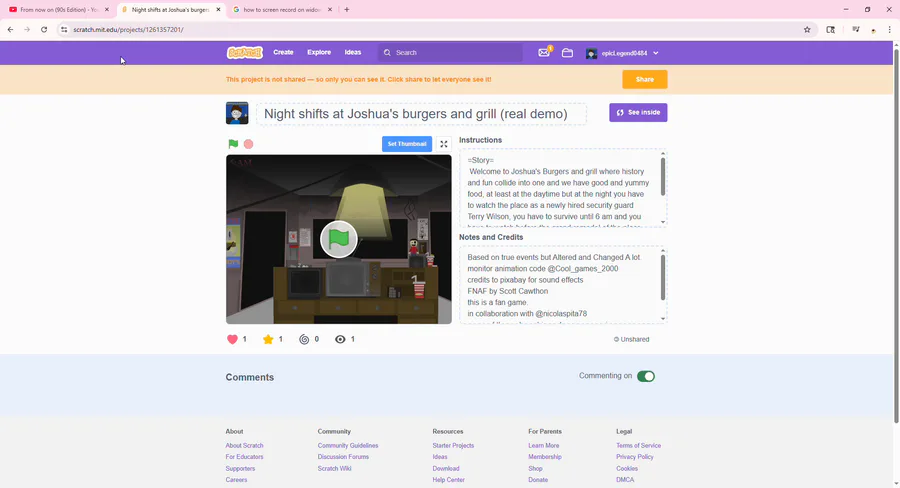Close the Google search tab
The image size is (900, 488).
tap(330, 10)
